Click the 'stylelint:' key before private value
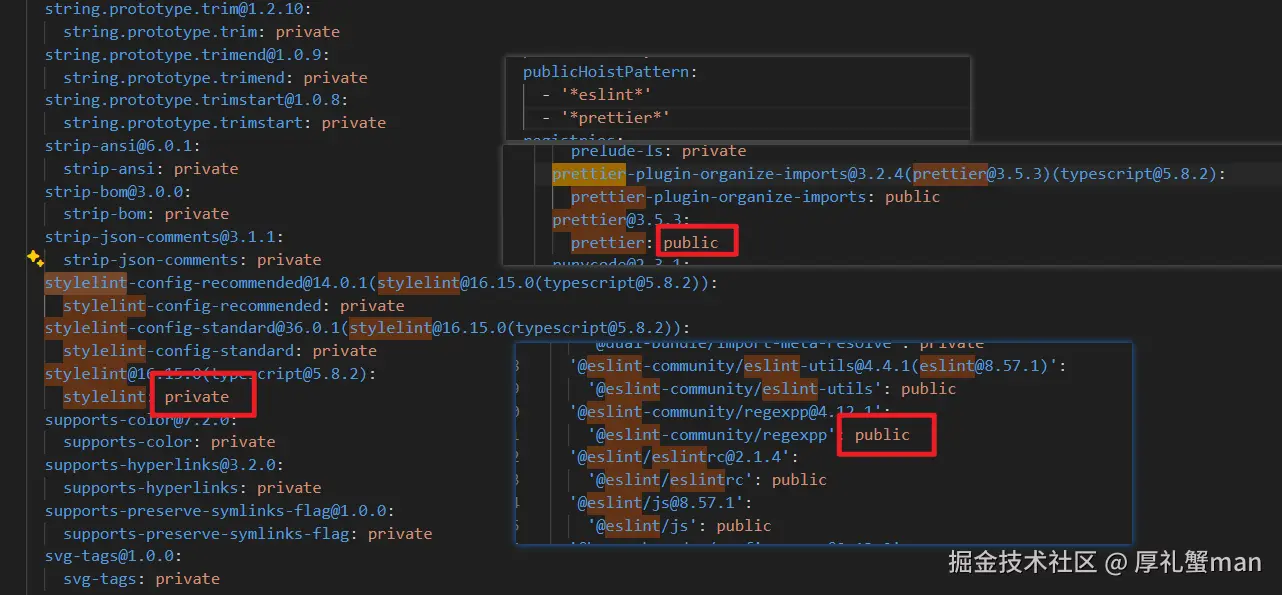 pyautogui.click(x=109, y=397)
